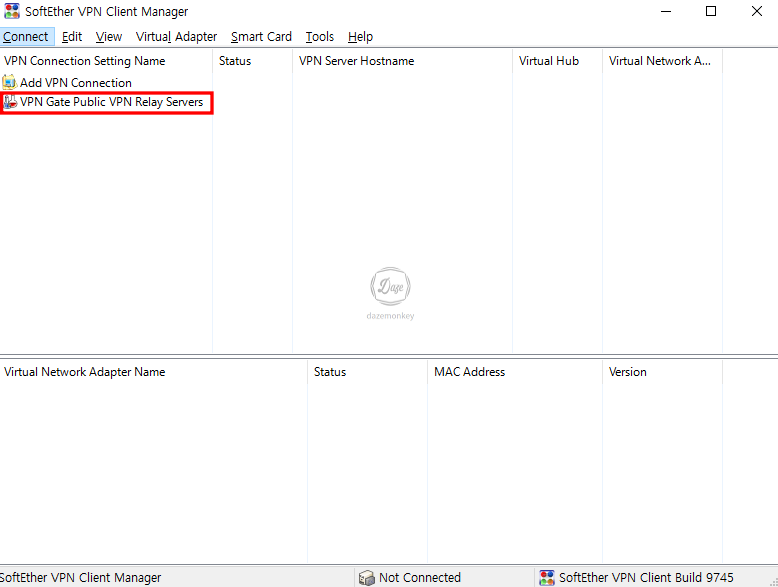The height and width of the screenshot is (587, 778).
Task: Open the View menu
Action: click(x=109, y=37)
